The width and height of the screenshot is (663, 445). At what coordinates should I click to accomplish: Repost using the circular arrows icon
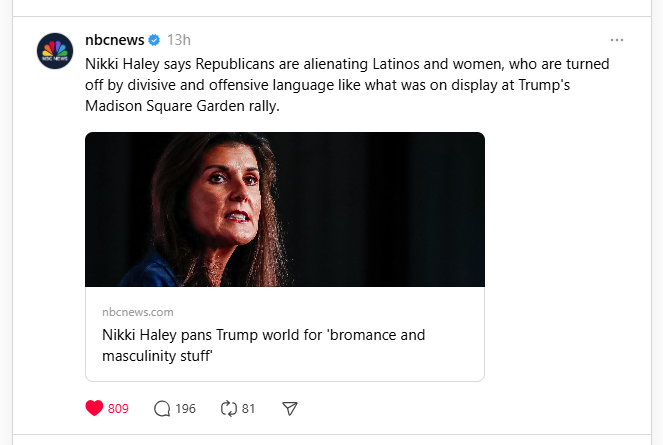228,408
